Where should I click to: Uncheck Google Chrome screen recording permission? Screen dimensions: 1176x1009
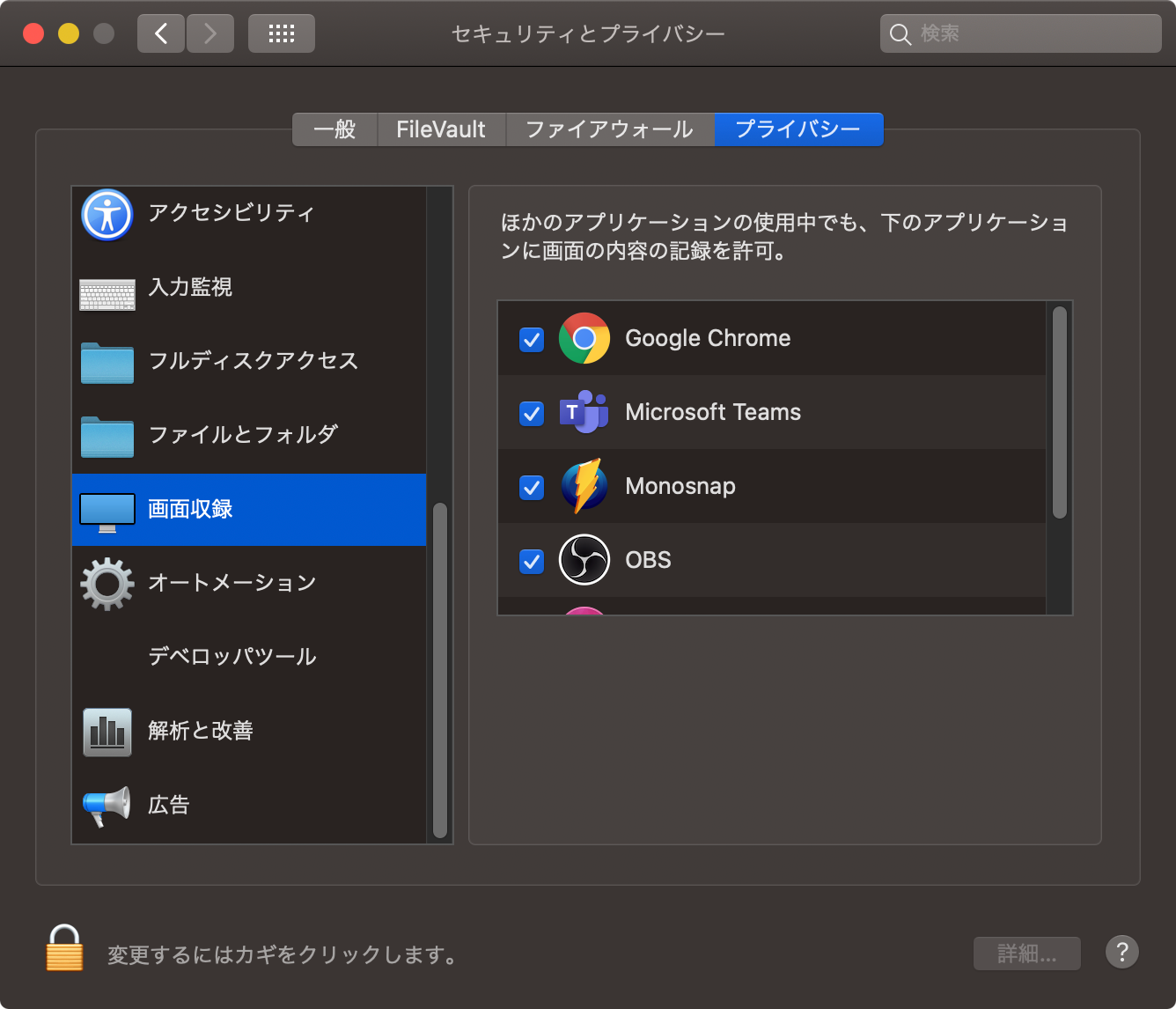click(x=532, y=339)
